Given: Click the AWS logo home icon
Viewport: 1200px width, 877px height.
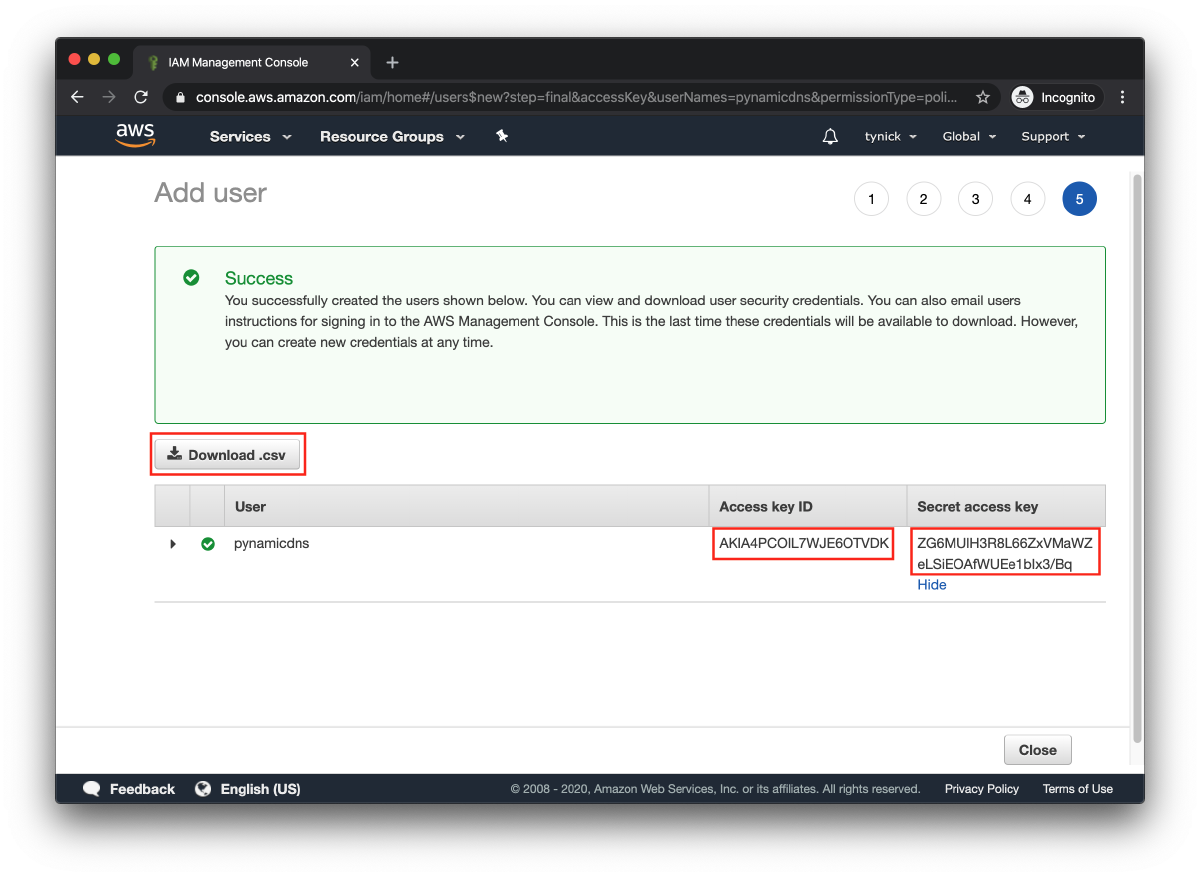Looking at the screenshot, I should point(135,135).
